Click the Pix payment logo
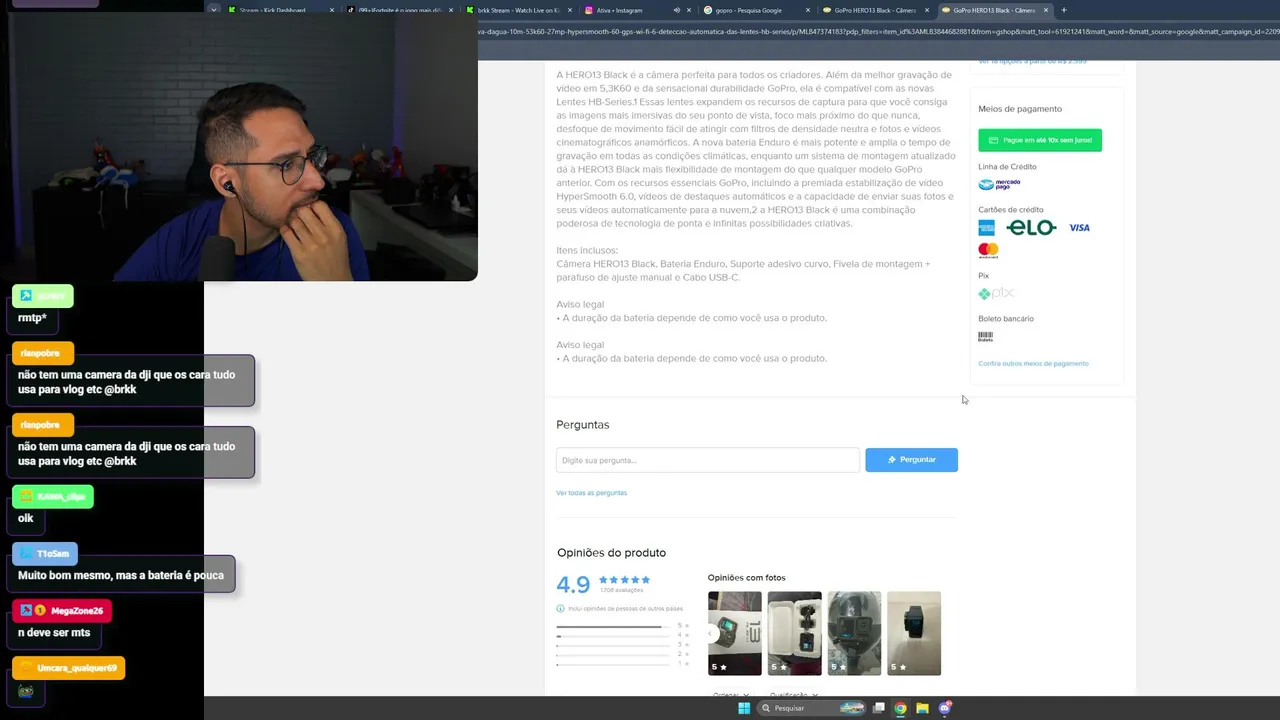1280x720 pixels. coord(996,293)
